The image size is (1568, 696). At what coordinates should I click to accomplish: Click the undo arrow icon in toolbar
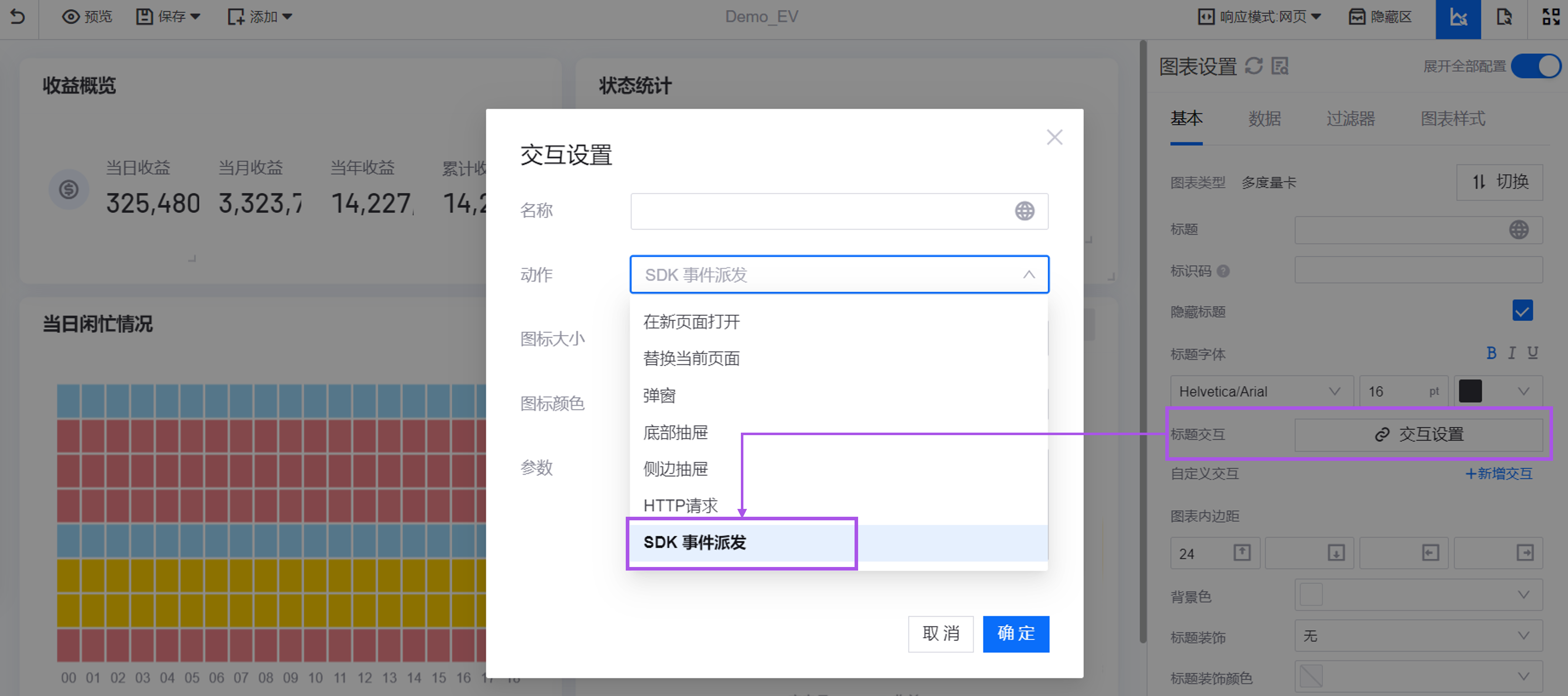pos(18,16)
